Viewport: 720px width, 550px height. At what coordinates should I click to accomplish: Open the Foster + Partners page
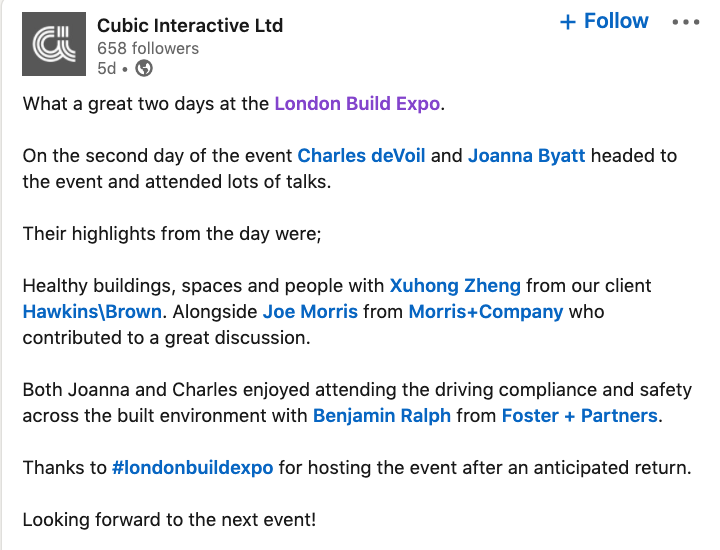pos(579,415)
